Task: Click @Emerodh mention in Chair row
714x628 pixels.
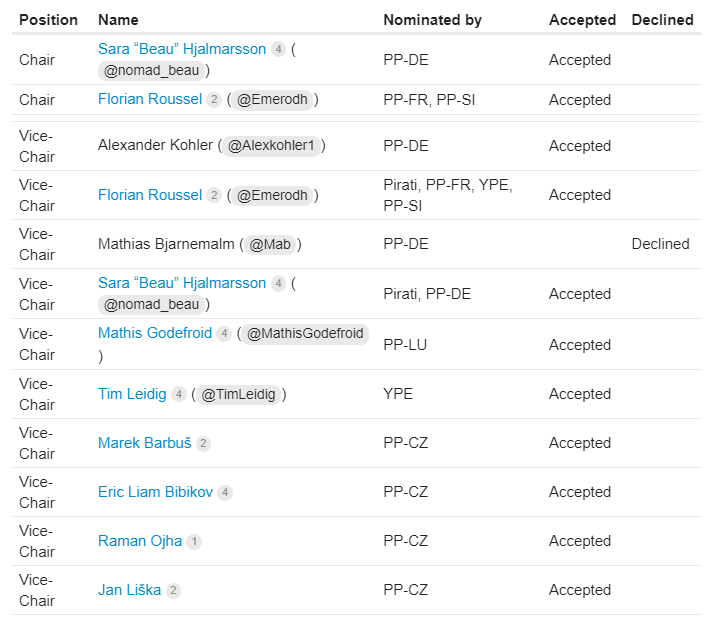Action: [x=272, y=99]
